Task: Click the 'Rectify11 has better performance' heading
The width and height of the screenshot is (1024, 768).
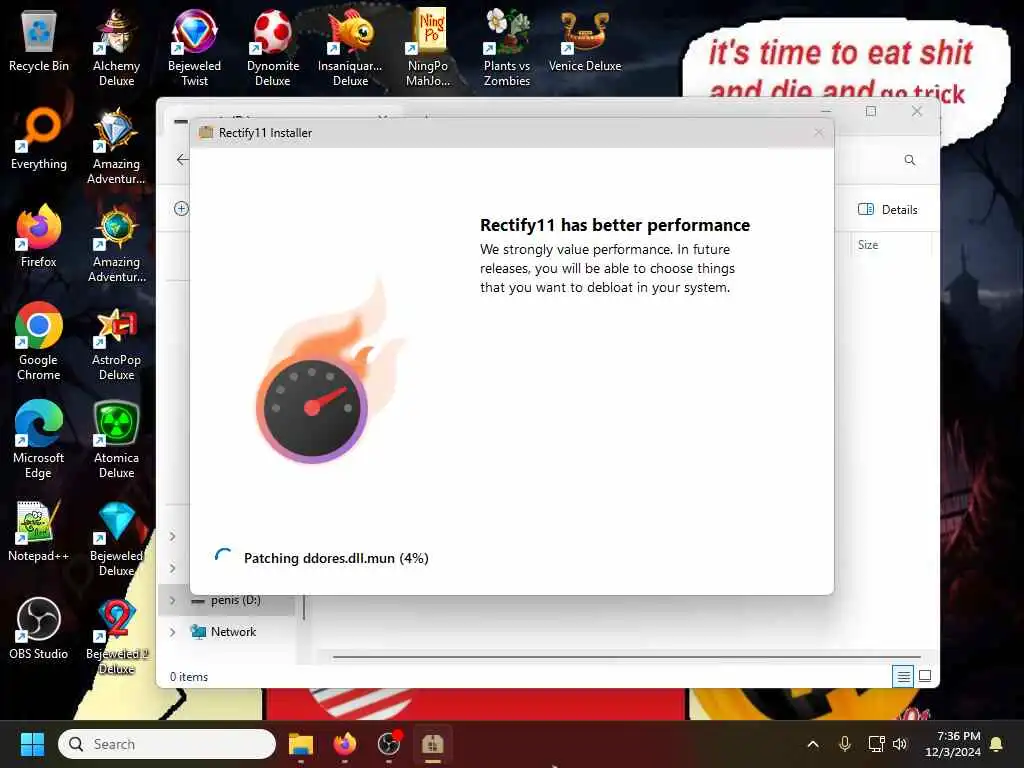Action: tap(615, 225)
